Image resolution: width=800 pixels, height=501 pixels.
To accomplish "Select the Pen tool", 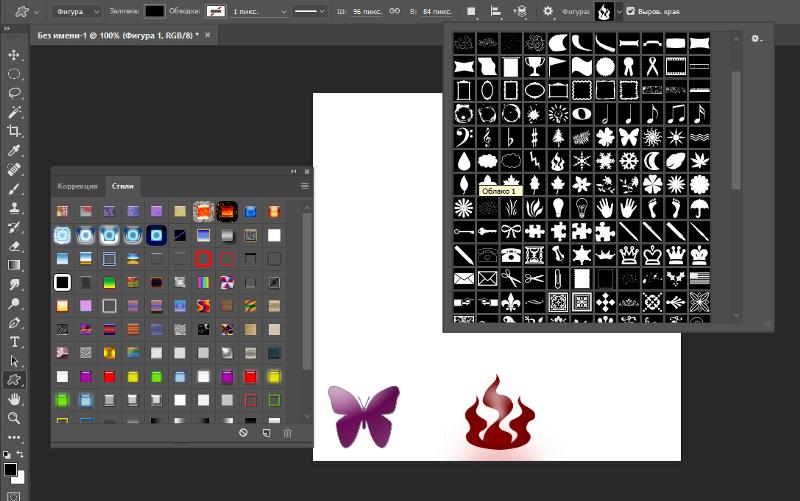I will [x=14, y=323].
